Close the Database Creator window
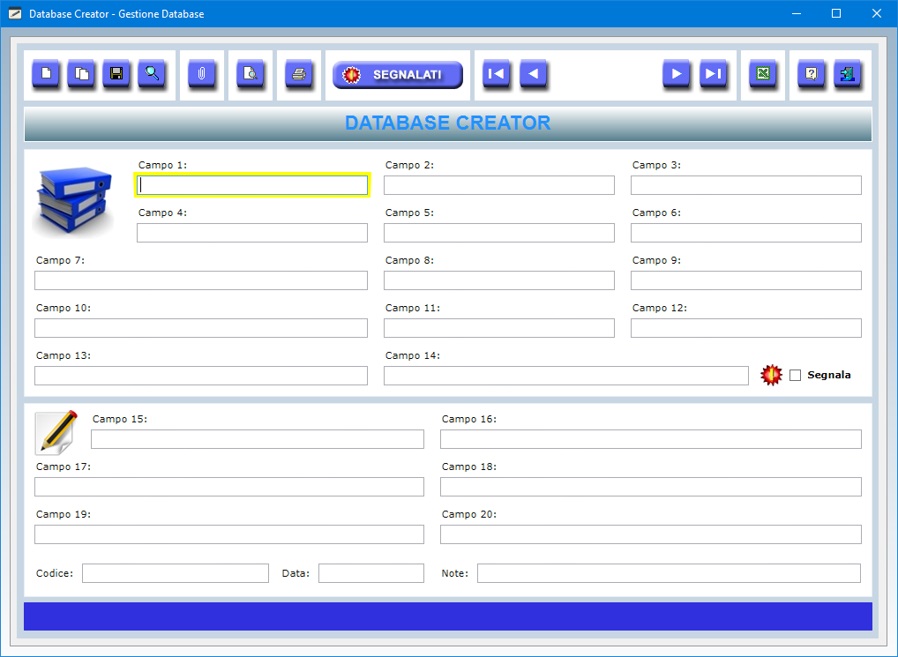The height and width of the screenshot is (657, 898). [876, 13]
